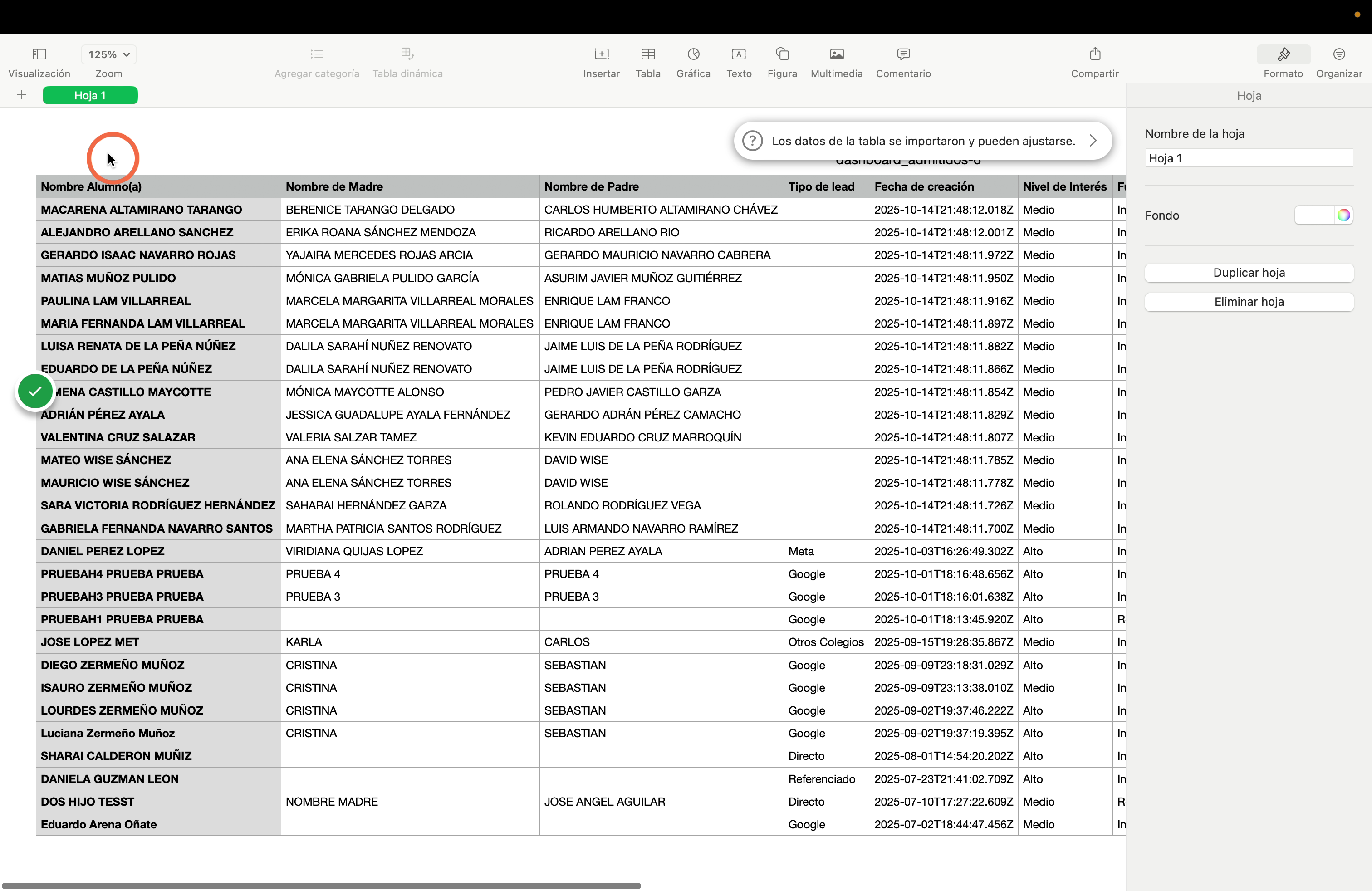This screenshot has width=1372, height=891.
Task: Select cell DANIEL PEREZ LOPEZ
Action: [158, 551]
